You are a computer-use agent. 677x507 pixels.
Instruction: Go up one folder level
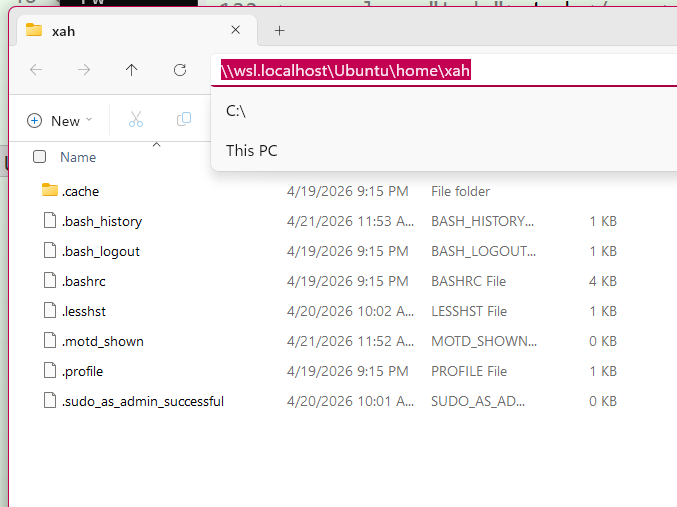[132, 70]
